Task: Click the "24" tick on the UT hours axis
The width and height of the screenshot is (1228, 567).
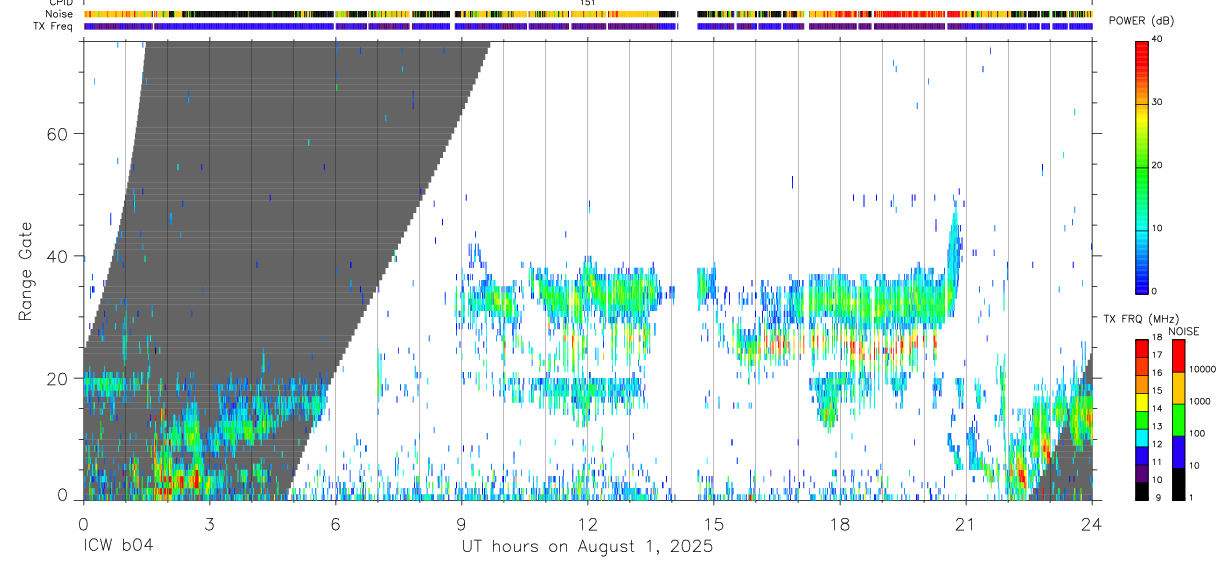Action: tap(1092, 524)
